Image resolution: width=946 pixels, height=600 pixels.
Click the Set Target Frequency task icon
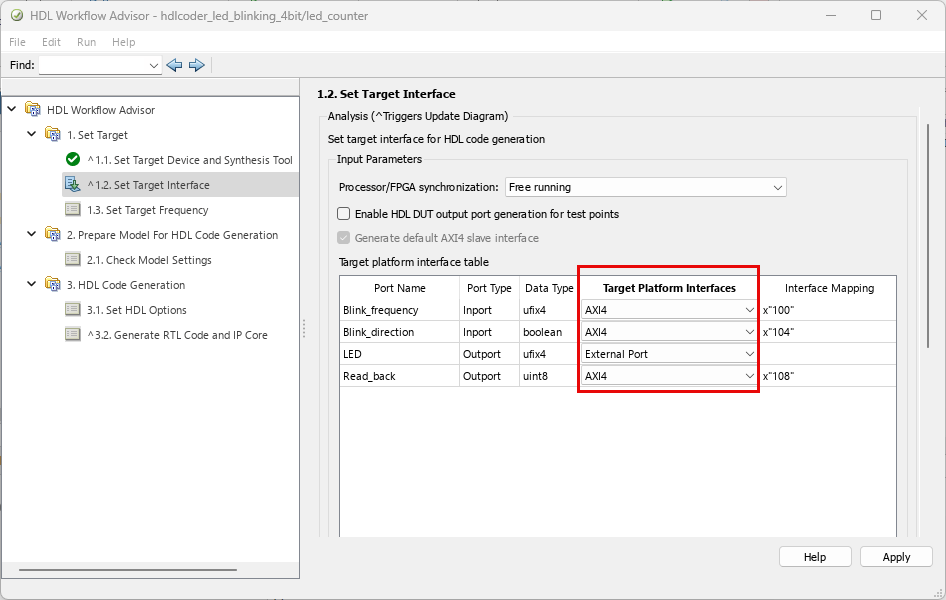tap(73, 210)
